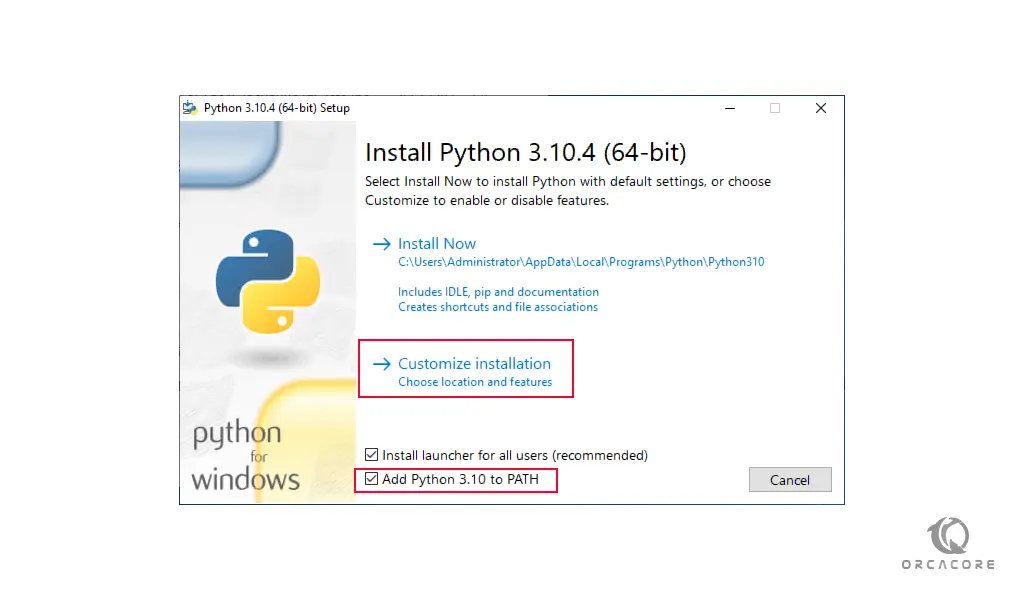1024x600 pixels.
Task: Uncheck Add Python 3.10 to PATH
Action: coord(372,479)
